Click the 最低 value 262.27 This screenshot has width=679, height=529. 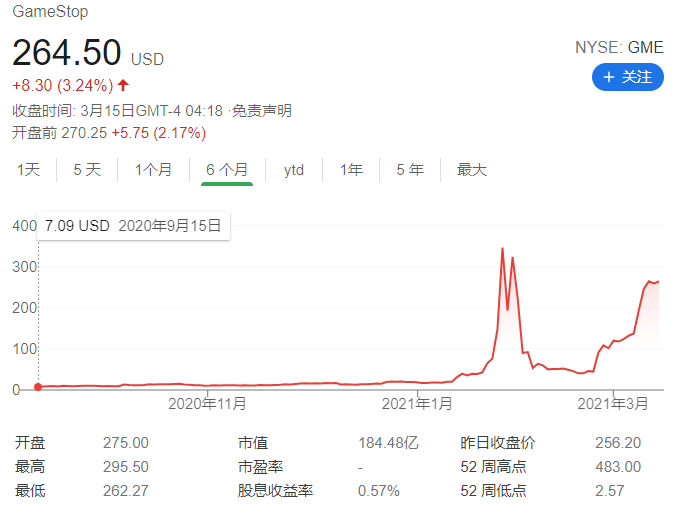point(126,491)
